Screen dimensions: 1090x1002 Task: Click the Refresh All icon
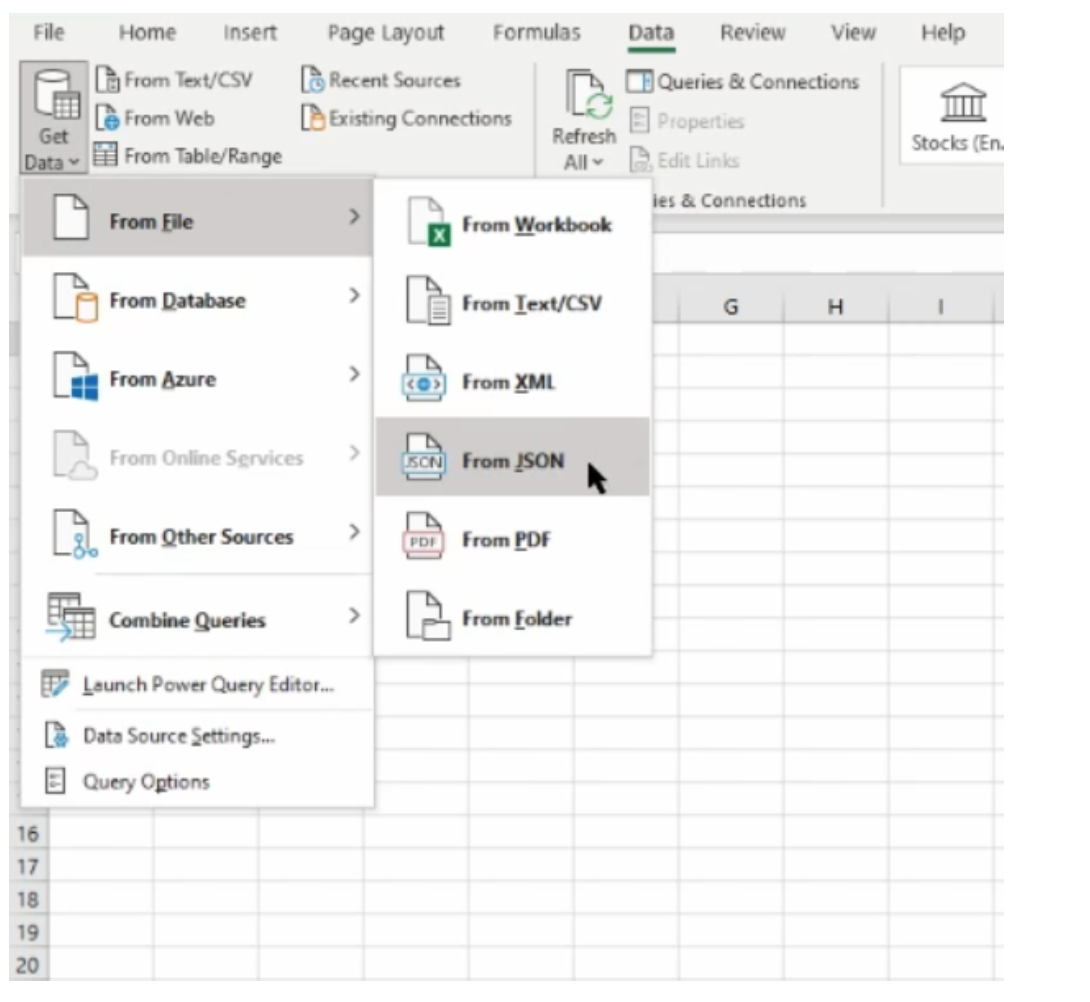pos(589,95)
